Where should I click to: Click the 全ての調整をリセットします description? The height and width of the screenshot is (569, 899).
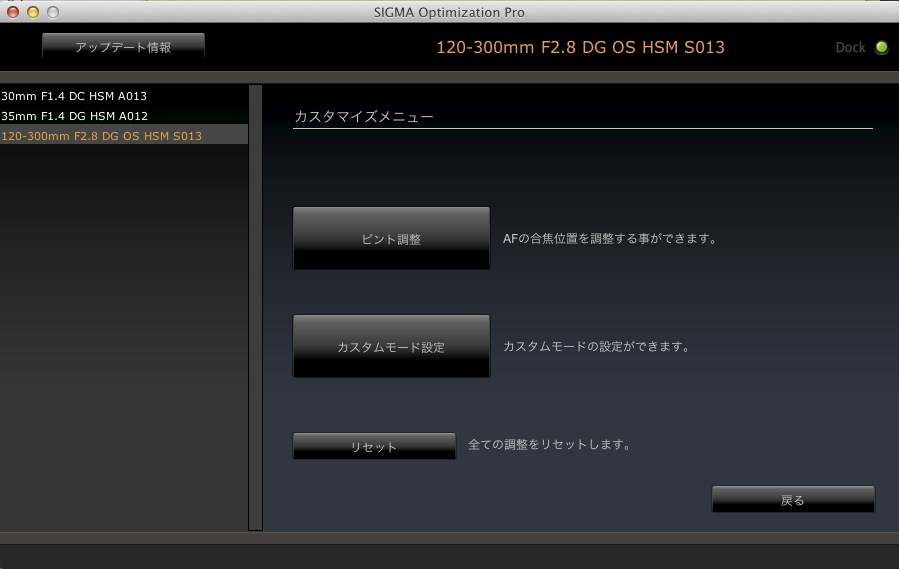click(x=549, y=445)
